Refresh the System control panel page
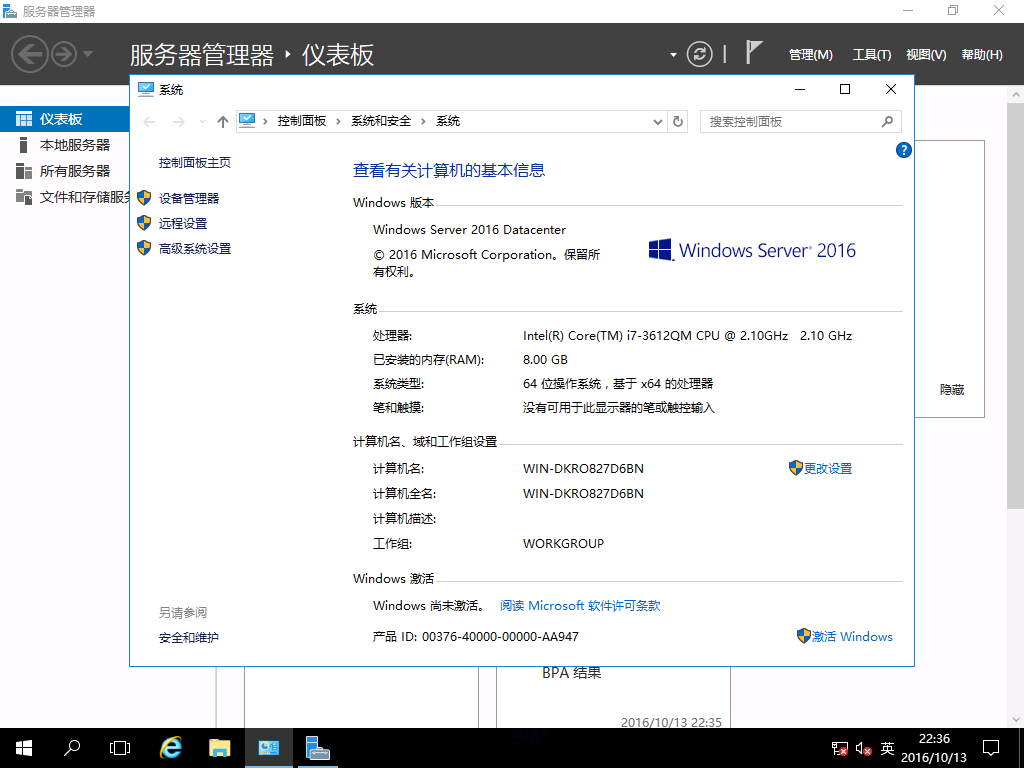Viewport: 1024px width, 768px height. [678, 121]
